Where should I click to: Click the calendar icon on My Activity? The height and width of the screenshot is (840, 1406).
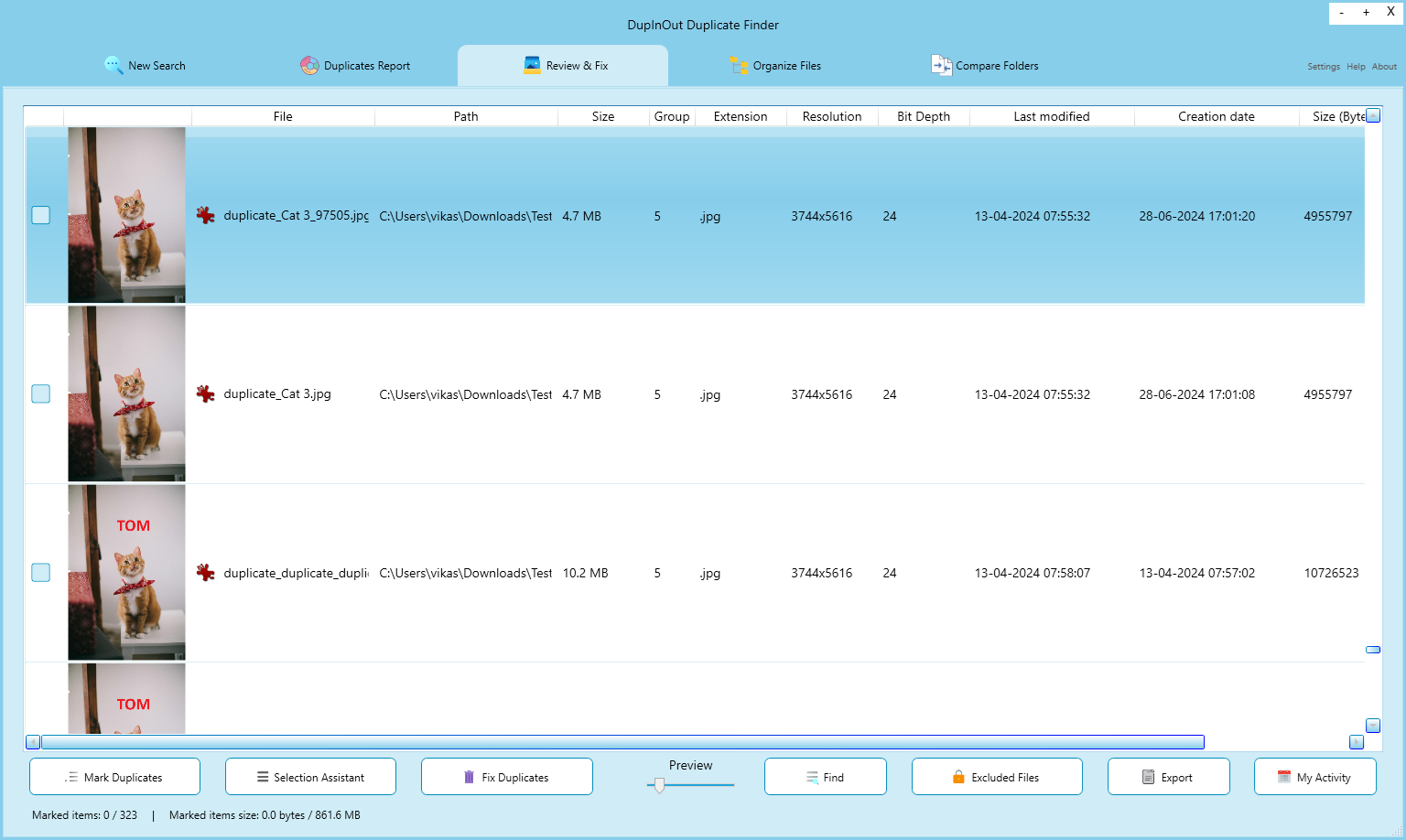pos(1283,777)
